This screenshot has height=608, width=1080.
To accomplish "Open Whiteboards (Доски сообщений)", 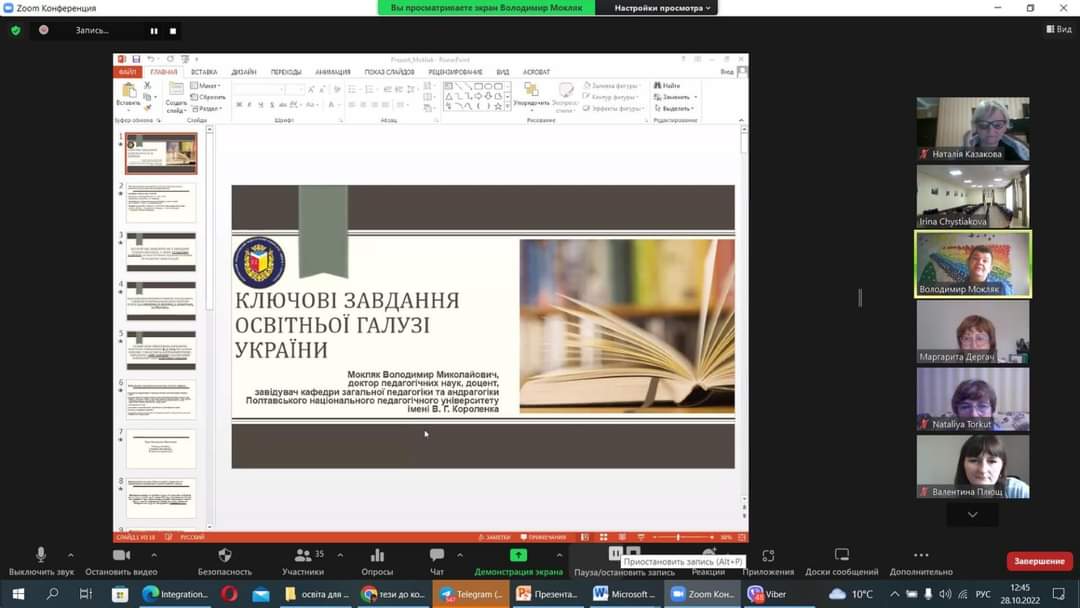I will (x=842, y=556).
